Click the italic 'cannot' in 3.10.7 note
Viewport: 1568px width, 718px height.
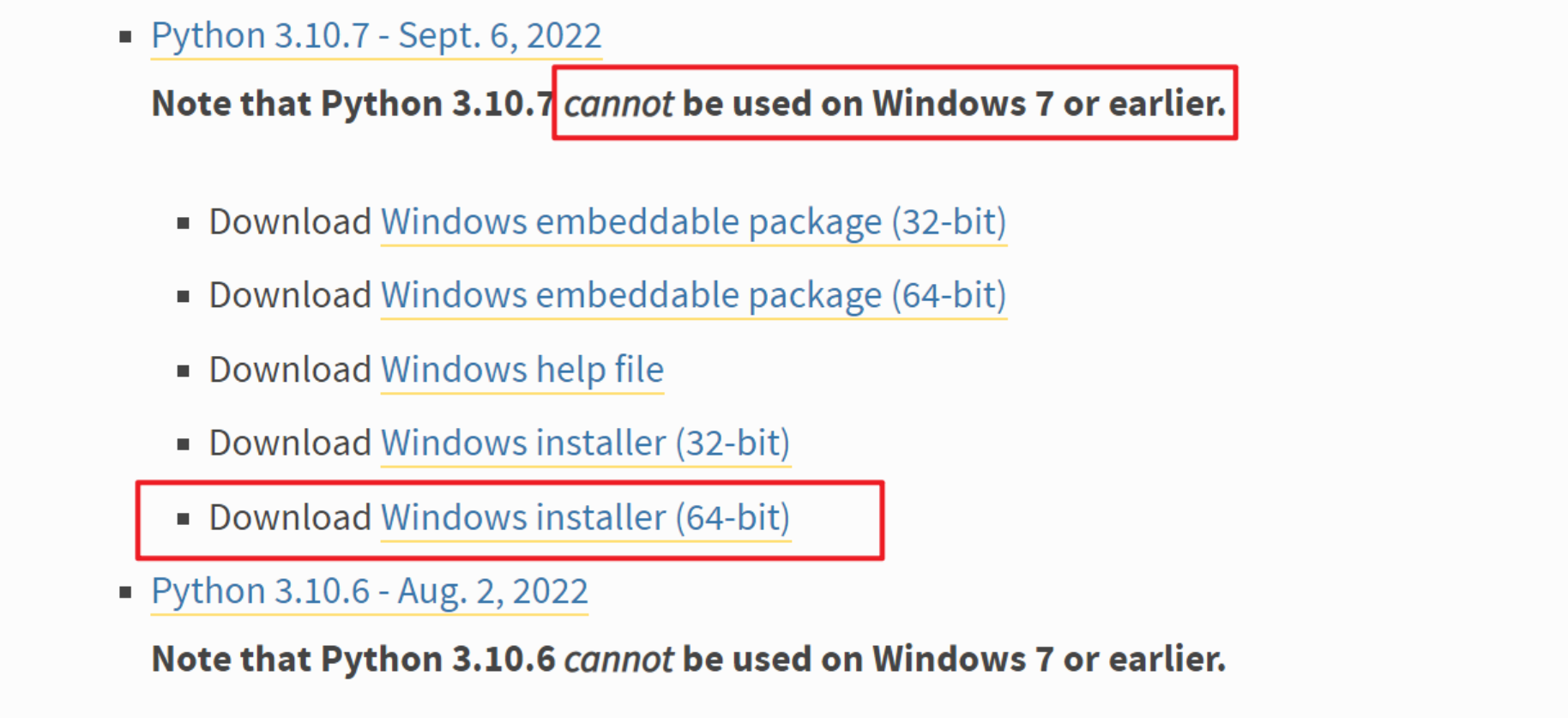tap(618, 105)
